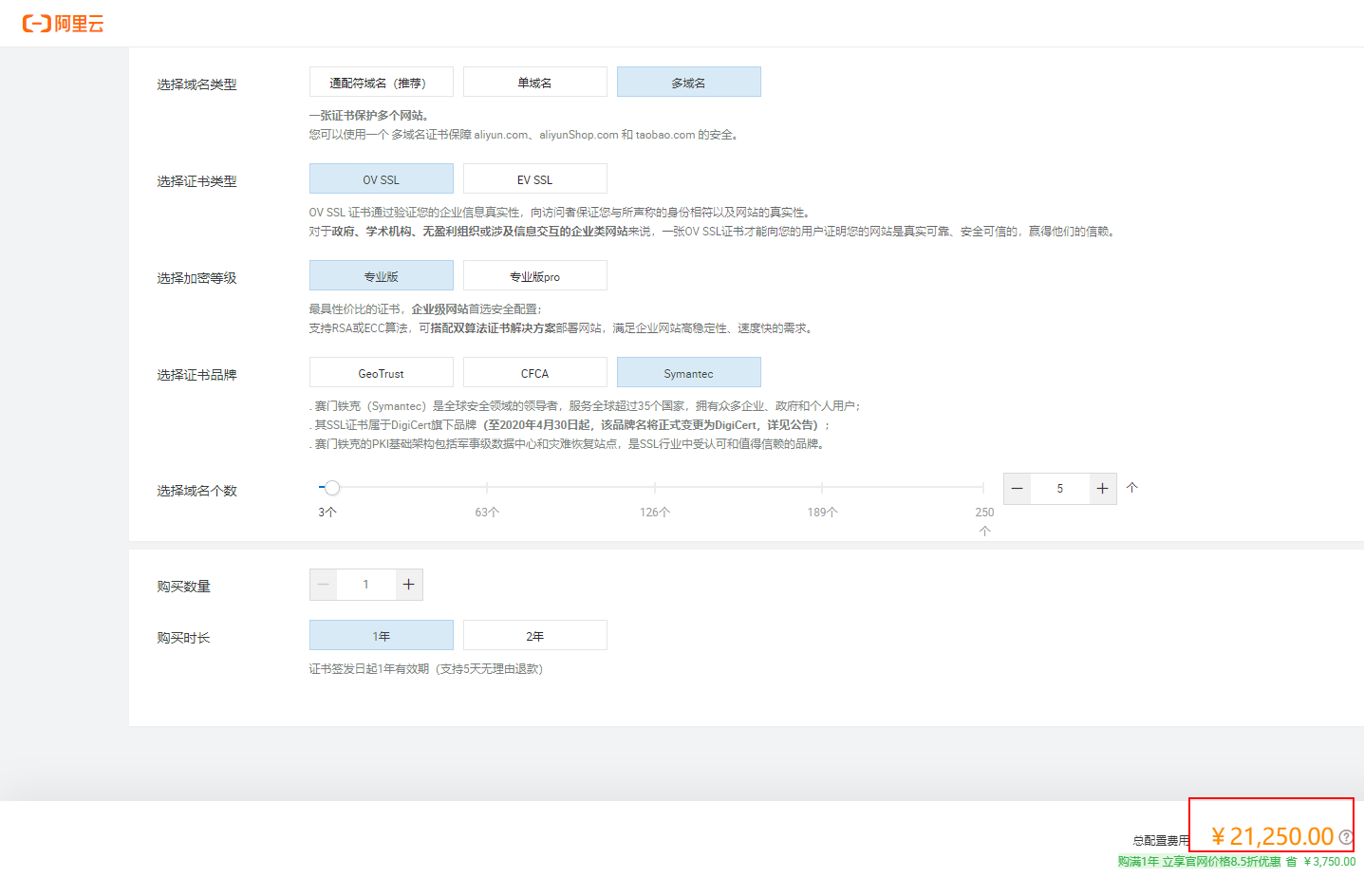
Task: Click the 购买数量 label
Action: click(x=183, y=587)
